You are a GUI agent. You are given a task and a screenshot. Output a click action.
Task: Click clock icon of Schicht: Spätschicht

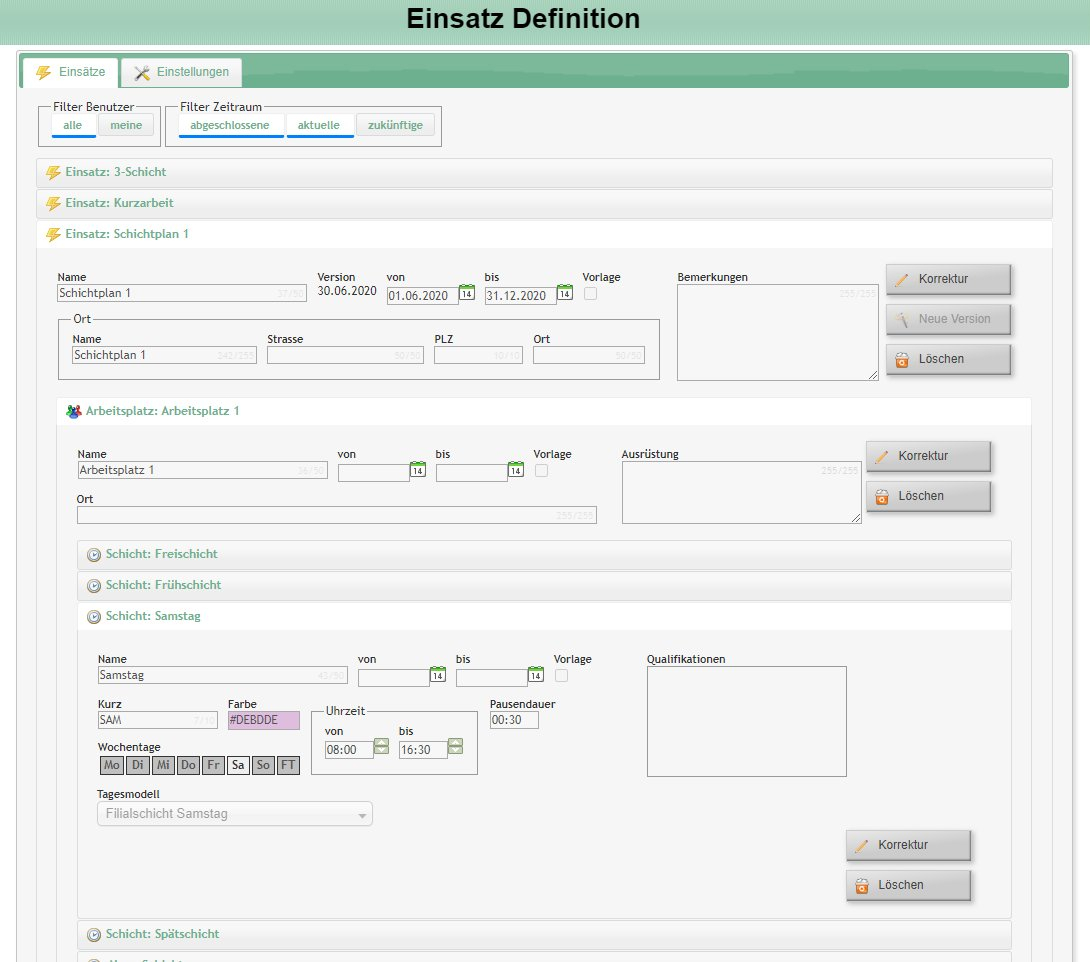[x=94, y=935]
